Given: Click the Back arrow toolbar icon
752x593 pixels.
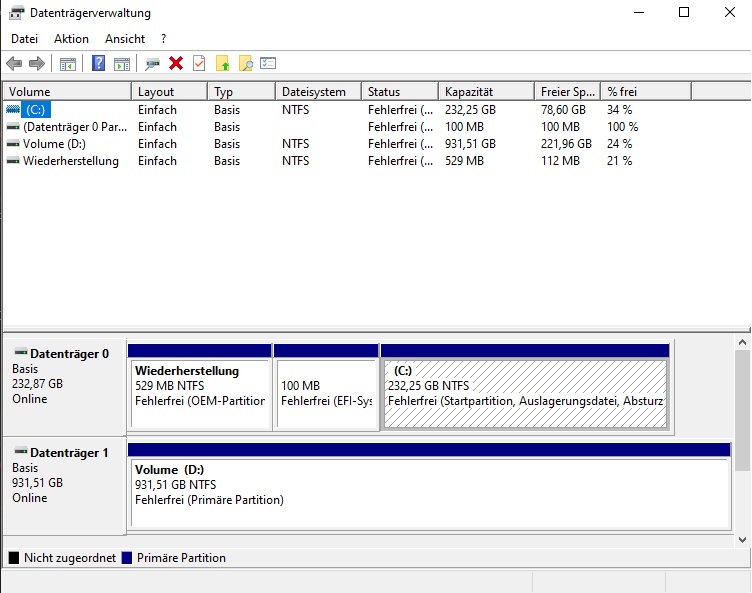Looking at the screenshot, I should (14, 63).
